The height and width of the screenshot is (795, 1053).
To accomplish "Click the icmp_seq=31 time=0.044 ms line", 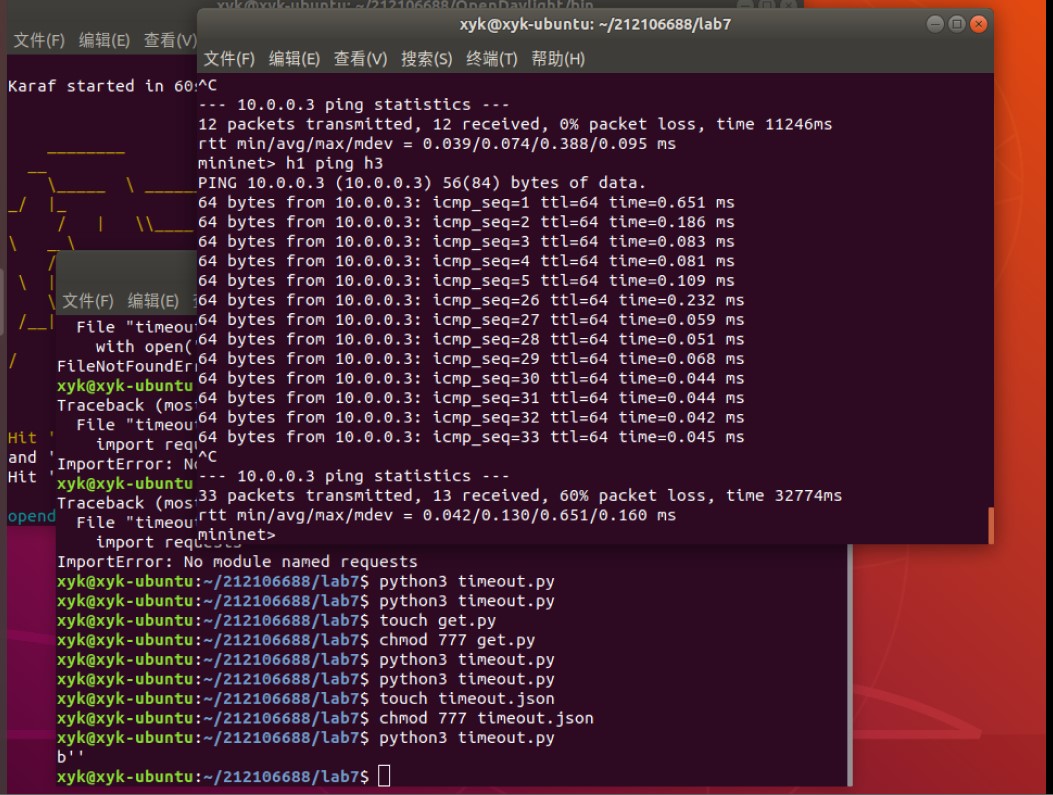I will pos(471,398).
